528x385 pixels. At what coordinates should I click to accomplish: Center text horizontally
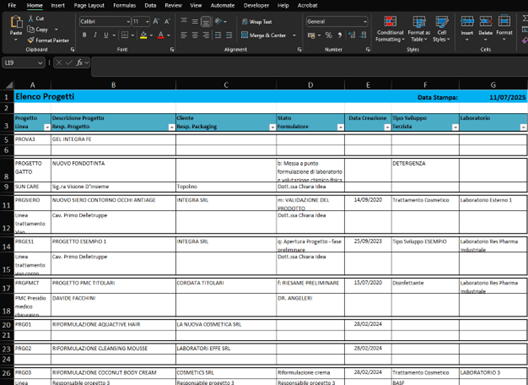[x=195, y=35]
